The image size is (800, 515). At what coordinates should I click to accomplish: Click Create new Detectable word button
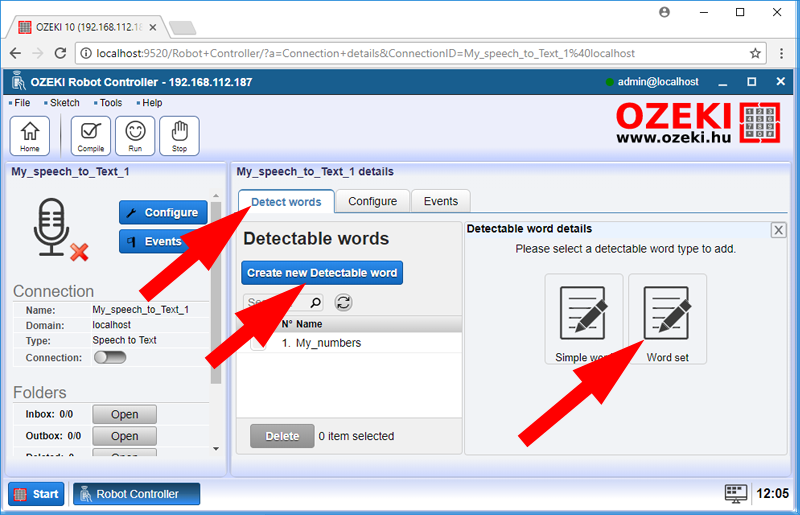[322, 273]
